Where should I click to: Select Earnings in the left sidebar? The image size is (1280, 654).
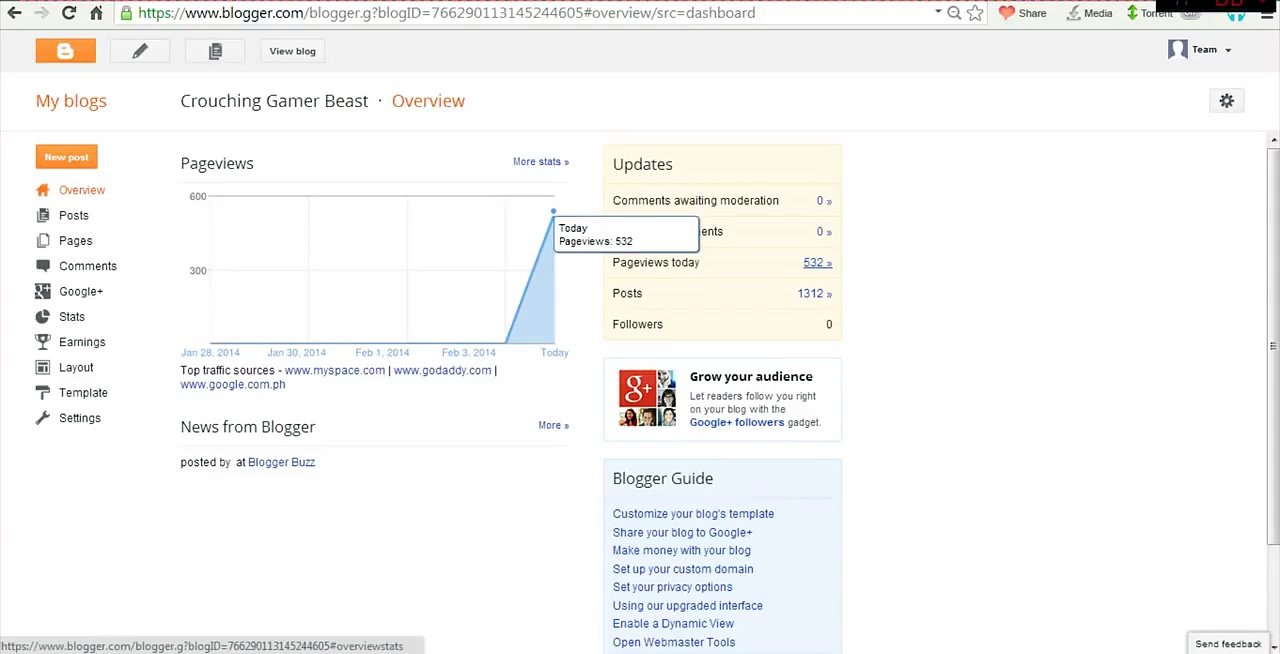81,342
